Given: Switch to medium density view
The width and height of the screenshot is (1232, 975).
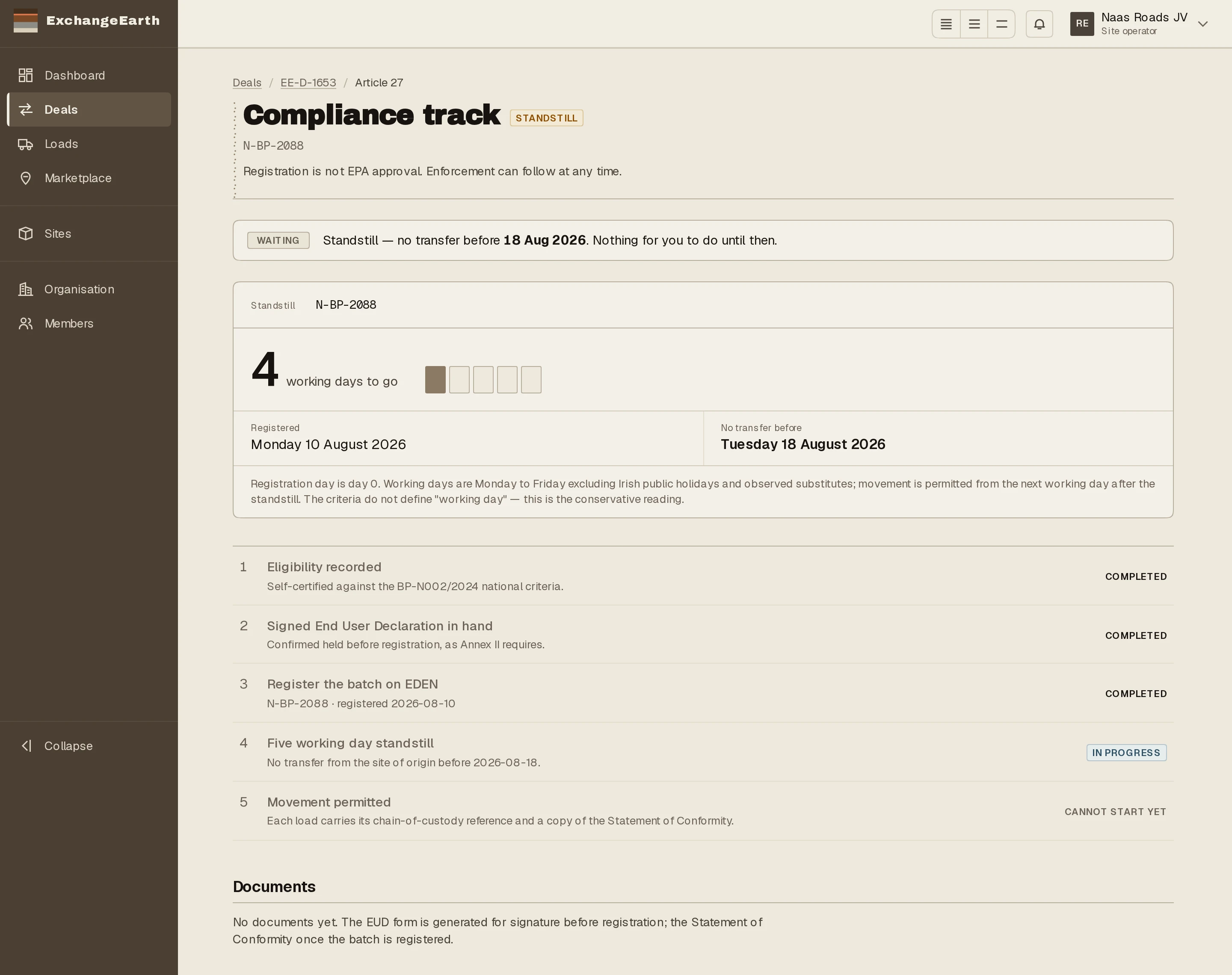Looking at the screenshot, I should click(x=974, y=24).
